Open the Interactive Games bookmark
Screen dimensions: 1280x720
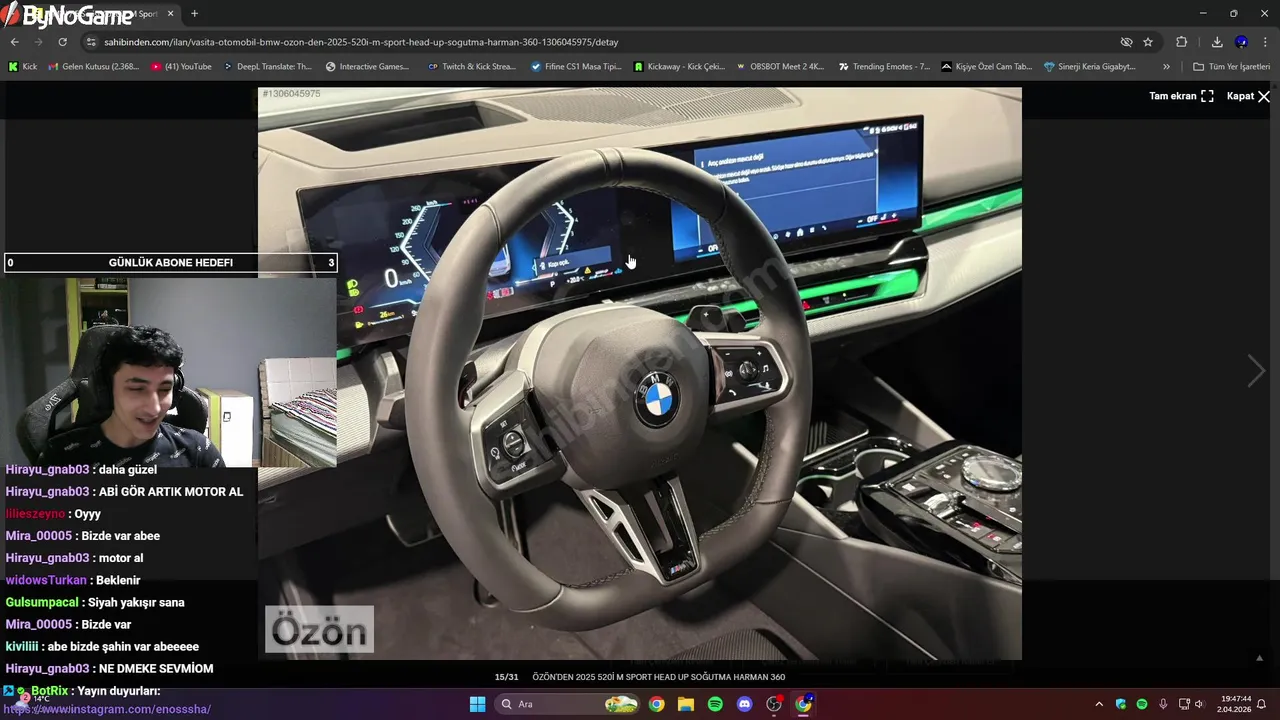367,67
